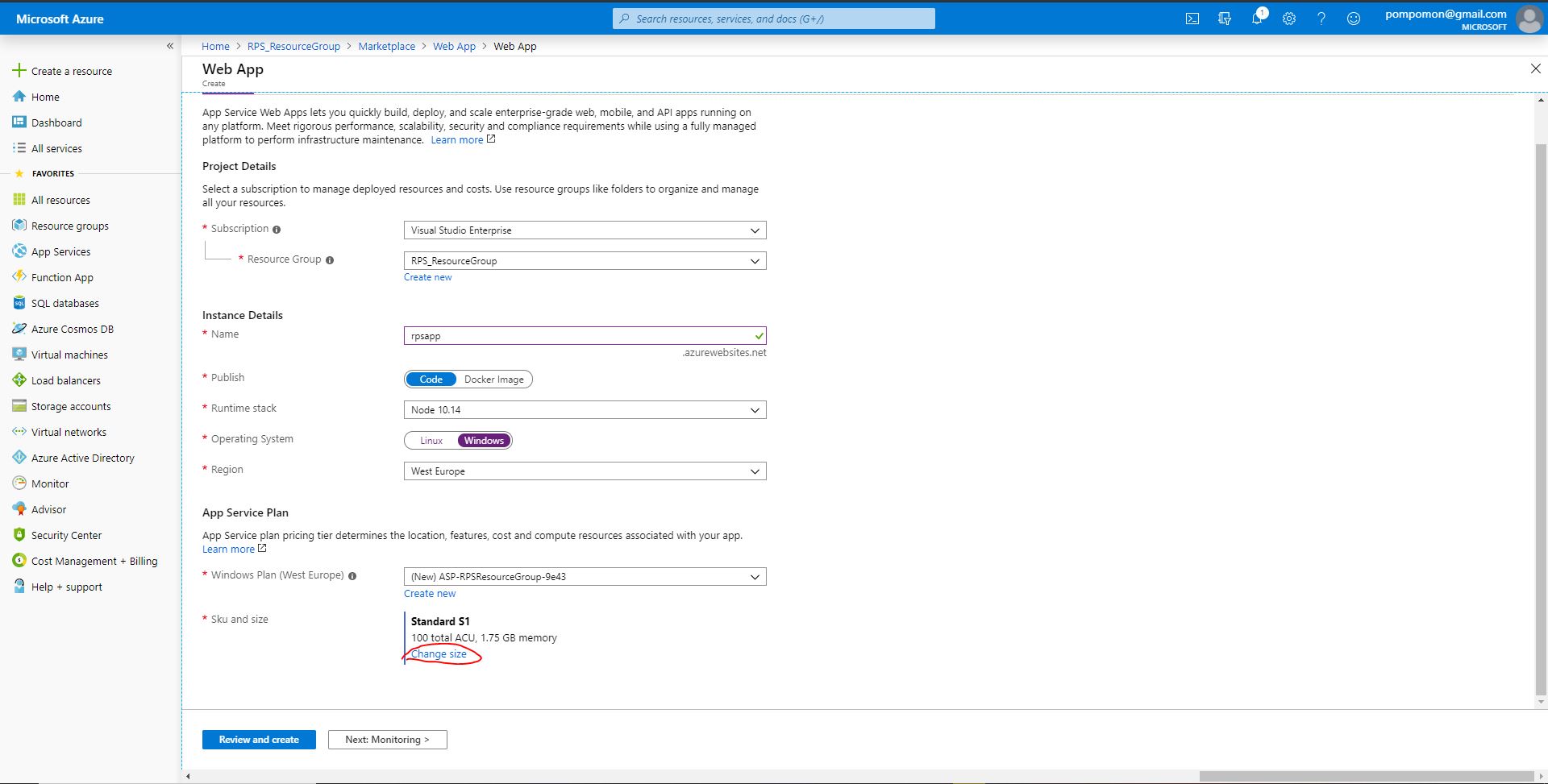Click the SQL databases icon
Screen dimensions: 1548x784
(x=19, y=303)
